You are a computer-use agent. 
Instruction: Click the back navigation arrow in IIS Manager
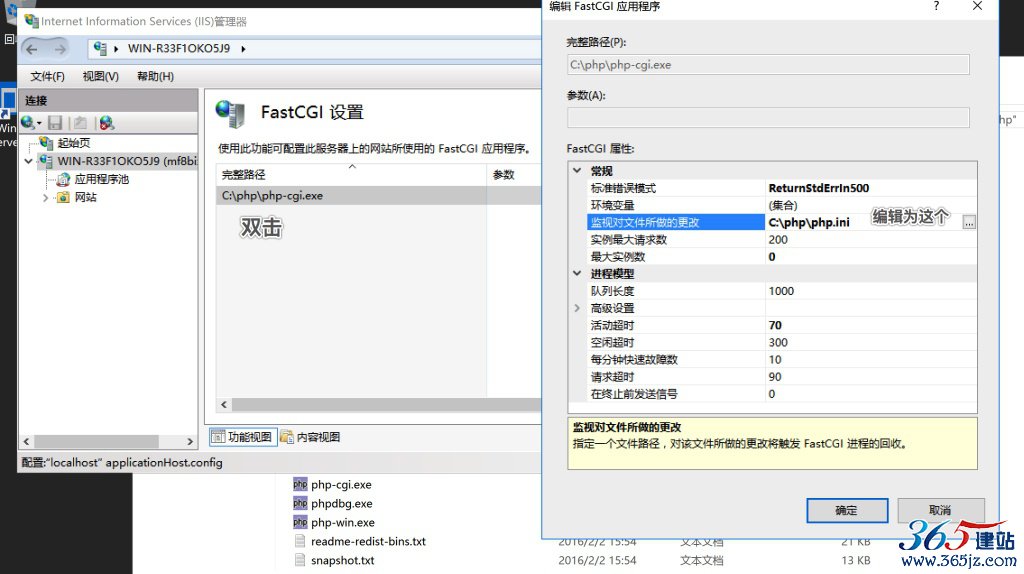tap(32, 49)
